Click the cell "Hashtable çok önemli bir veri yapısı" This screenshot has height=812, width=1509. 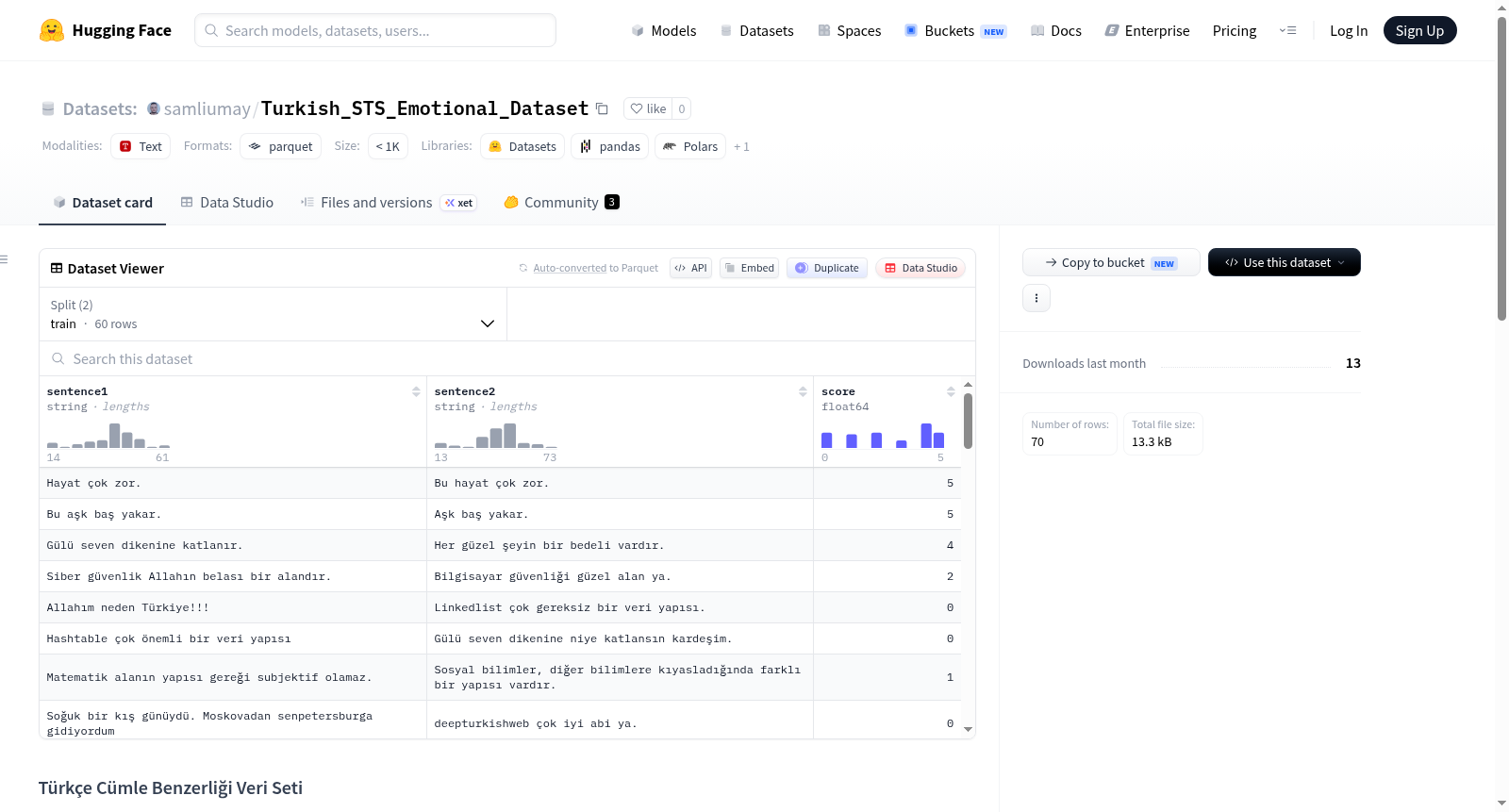233,638
